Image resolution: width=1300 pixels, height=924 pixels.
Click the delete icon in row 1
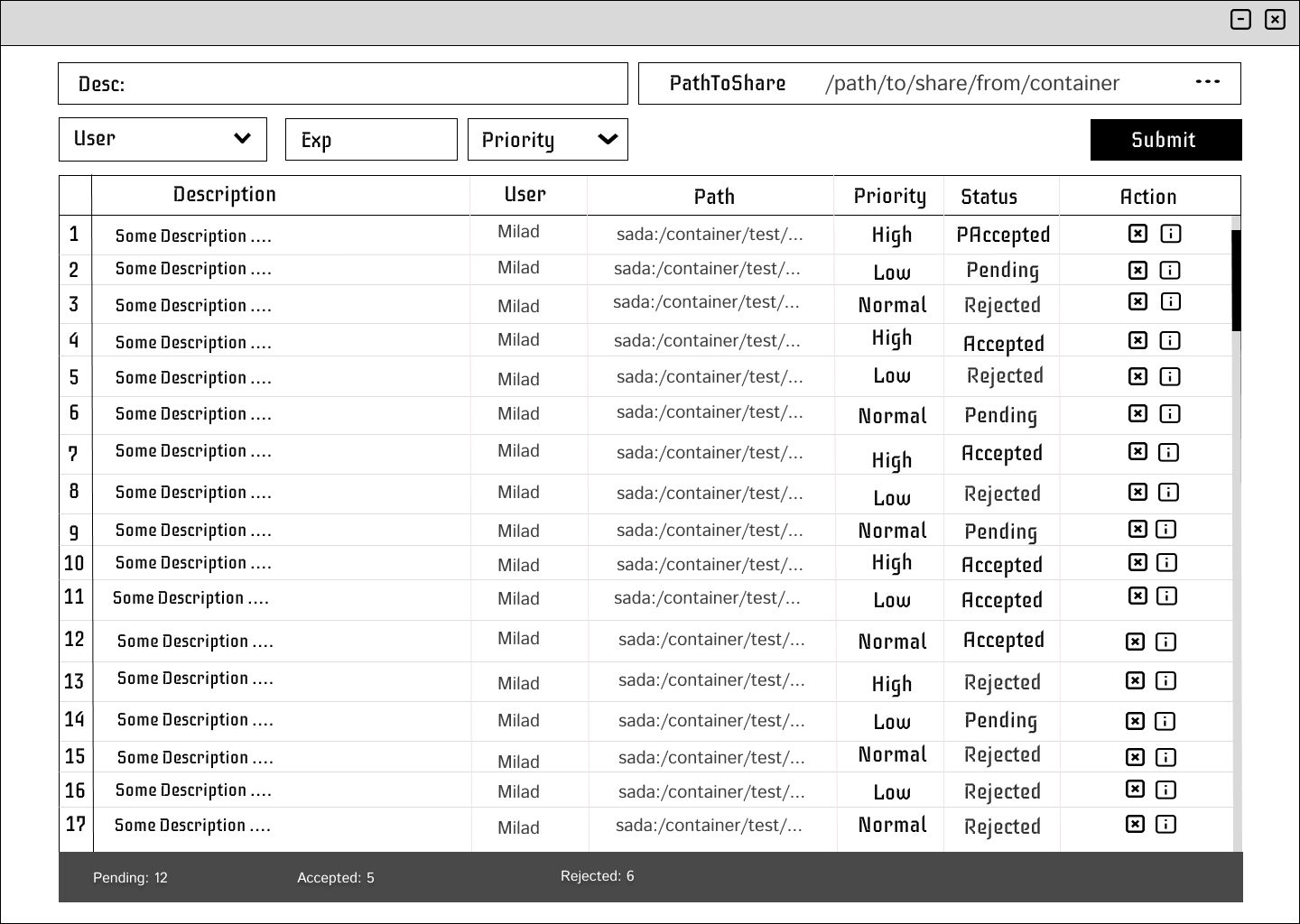tap(1137, 234)
